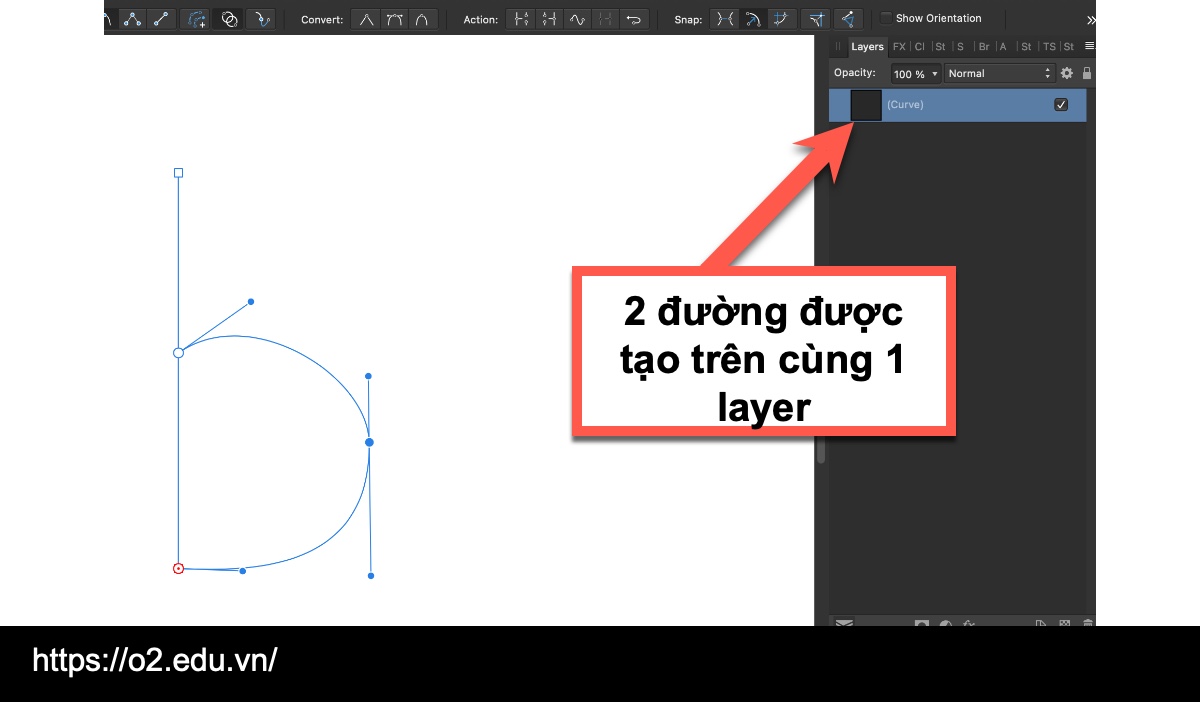Select the filled blue node on the curve's right side
Viewport: 1200px width, 702px height.
coord(369,442)
